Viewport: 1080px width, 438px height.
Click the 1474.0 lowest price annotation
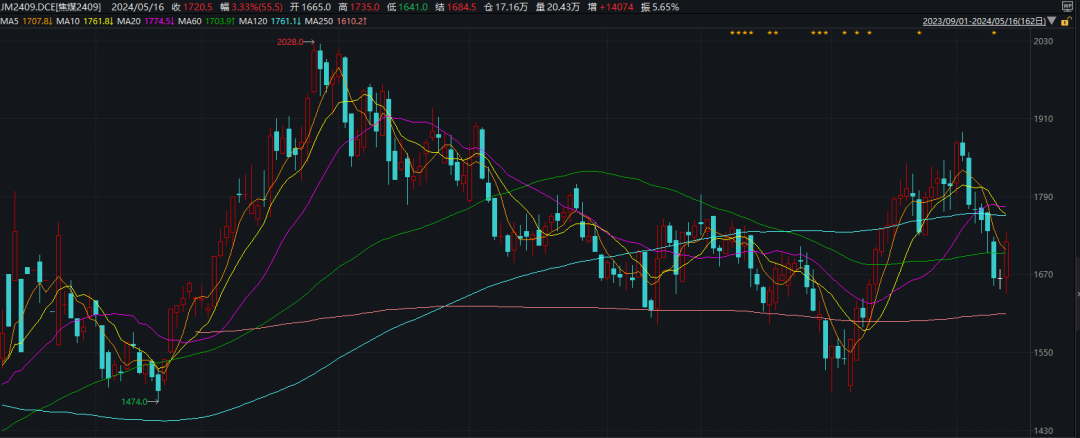tap(134, 402)
